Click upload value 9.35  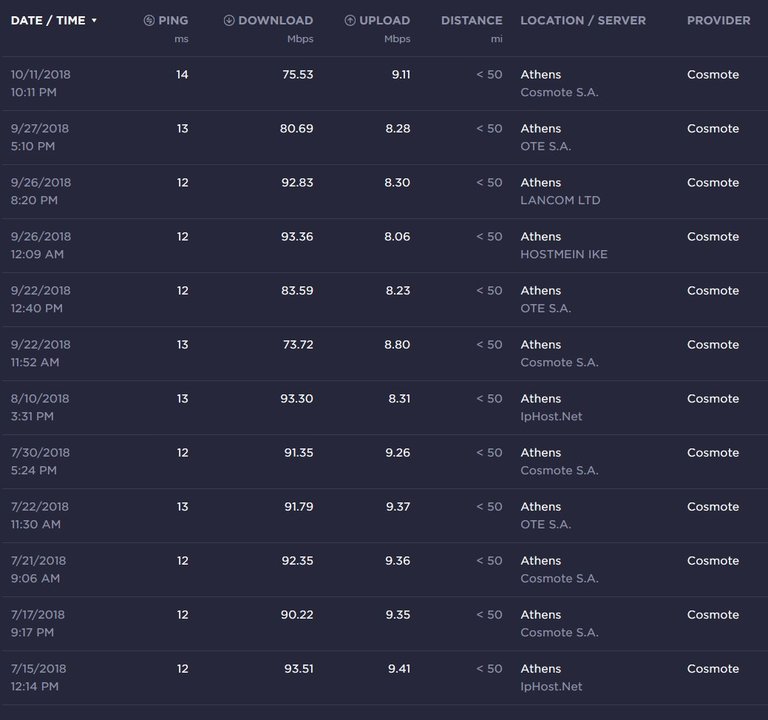[397, 615]
